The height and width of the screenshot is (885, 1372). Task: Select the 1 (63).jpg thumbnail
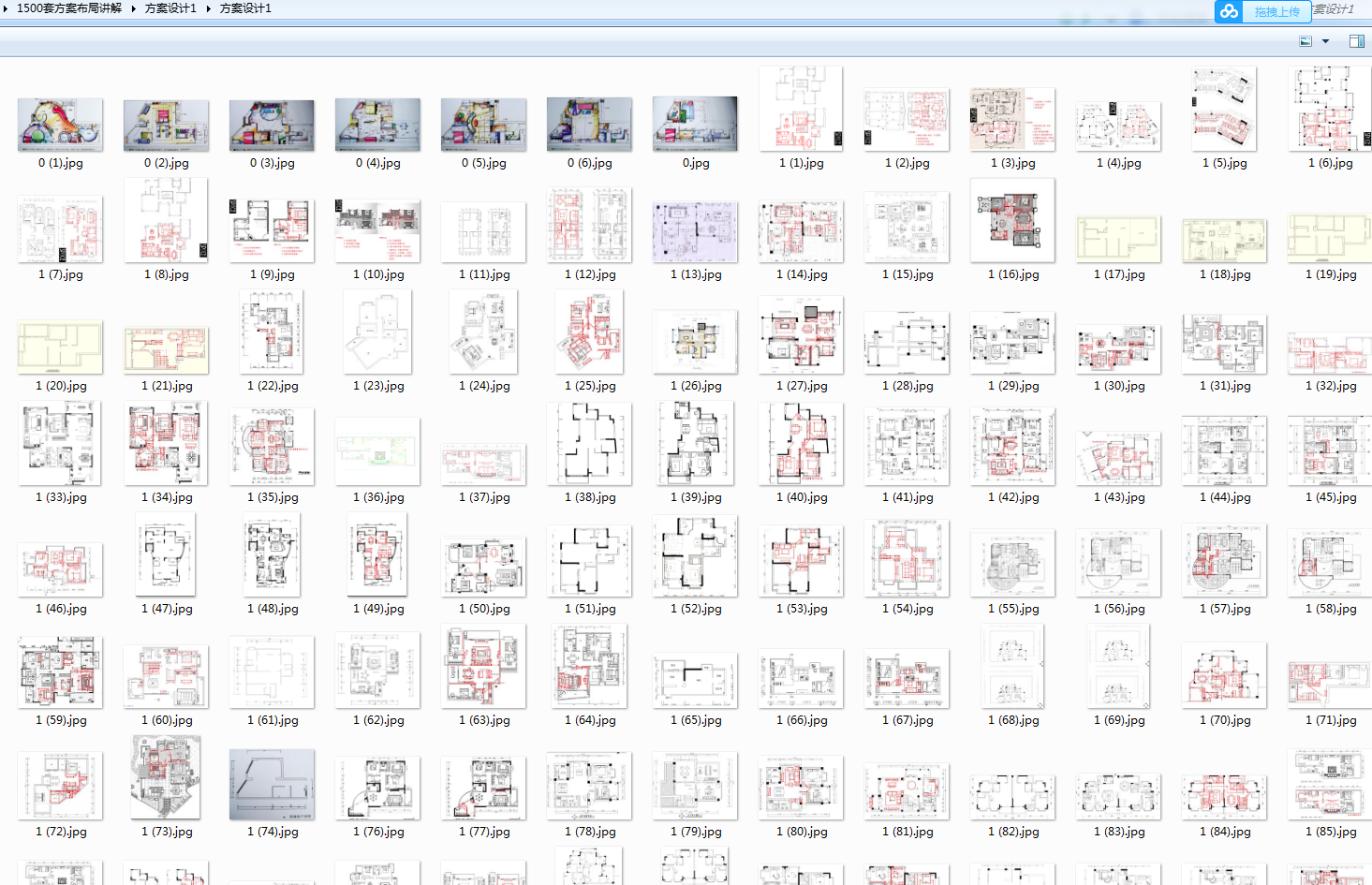point(483,666)
